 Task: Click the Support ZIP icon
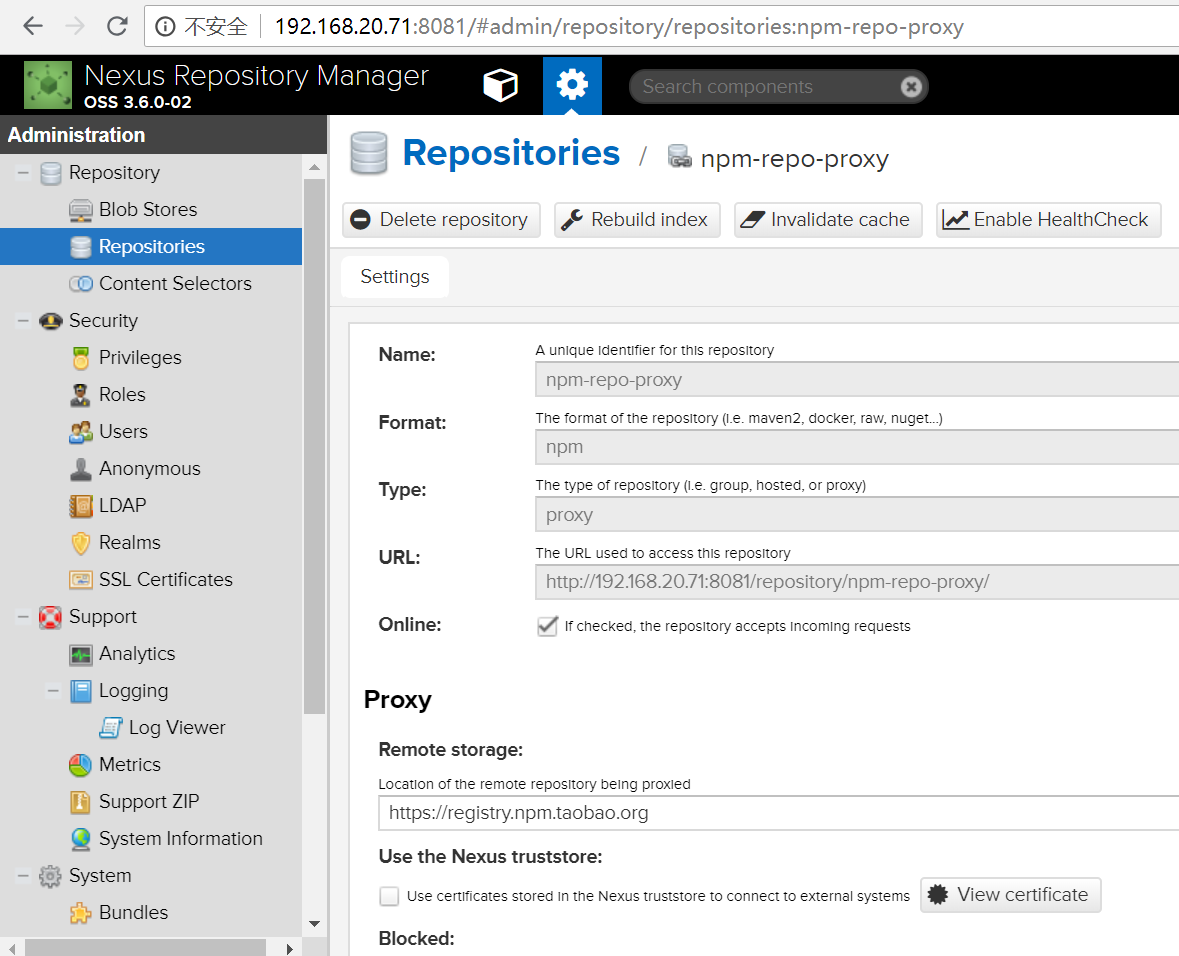(80, 802)
